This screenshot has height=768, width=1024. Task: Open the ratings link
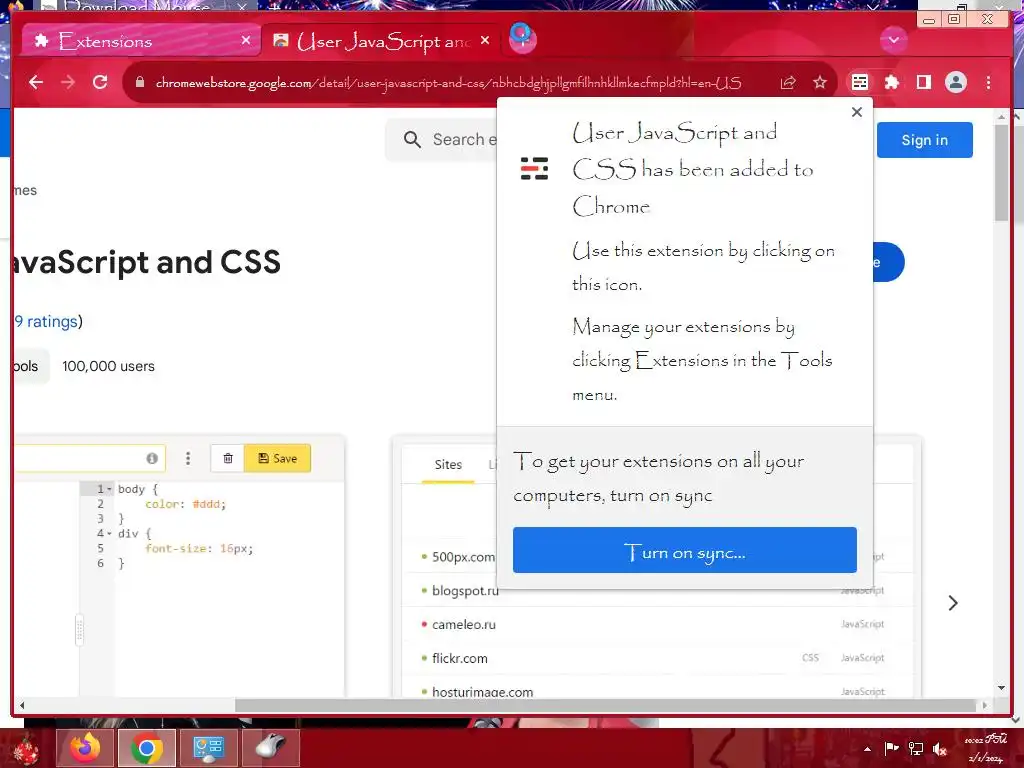coord(48,321)
